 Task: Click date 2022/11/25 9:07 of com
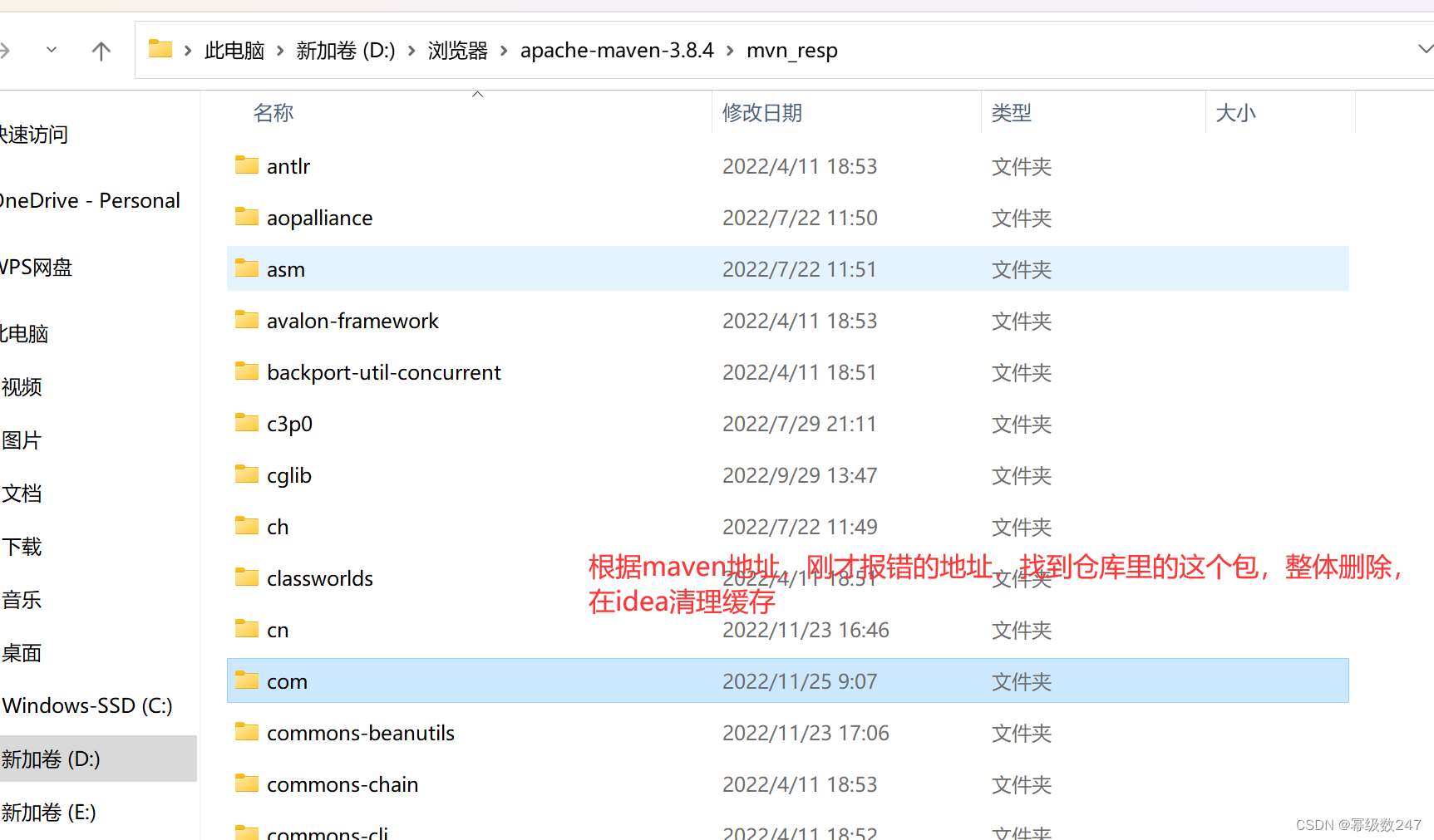pos(800,681)
